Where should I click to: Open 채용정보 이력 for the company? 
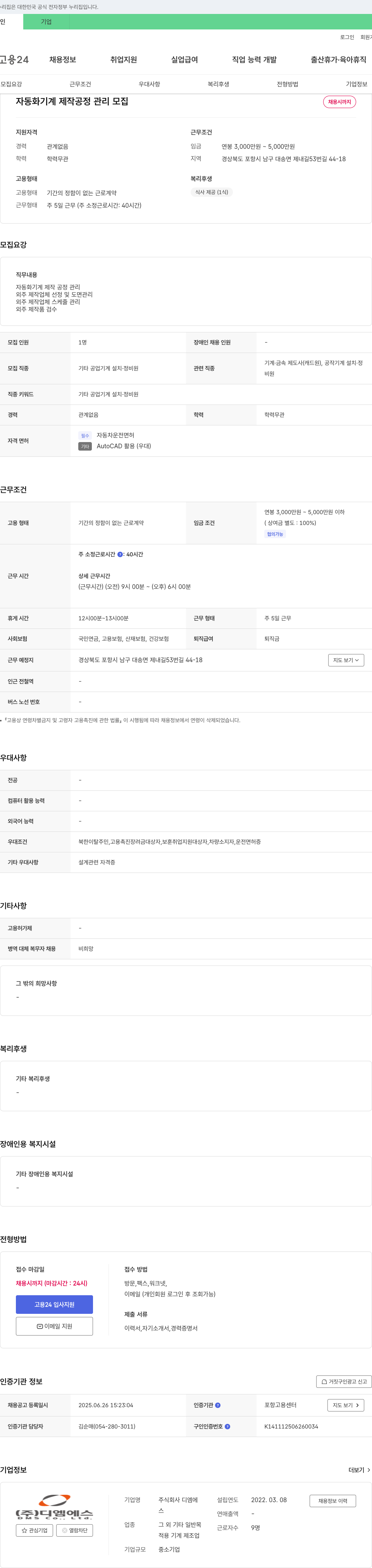(332, 1501)
